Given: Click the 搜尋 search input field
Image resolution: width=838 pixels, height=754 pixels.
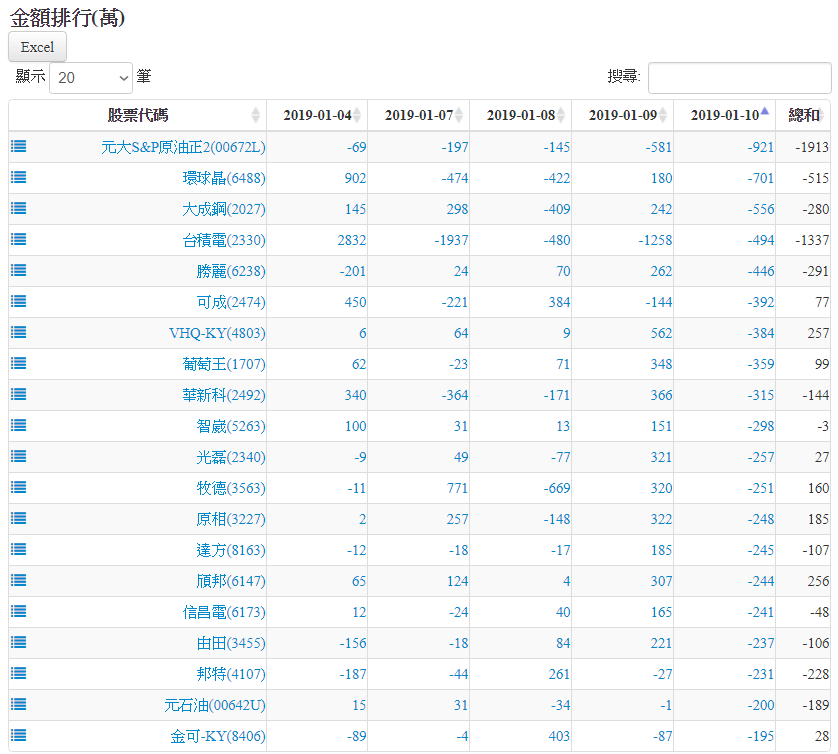Looking at the screenshot, I should pos(739,77).
